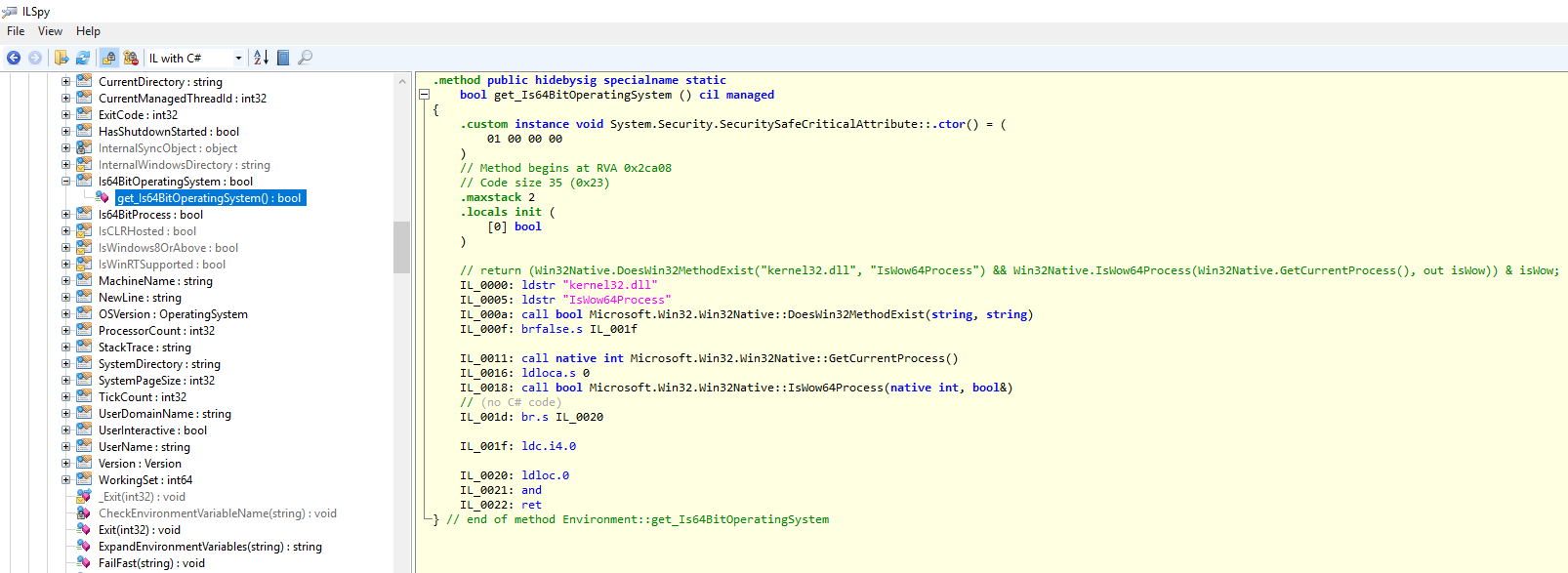
Task: Click the OSVersion property icon in tree
Action: 84,314
